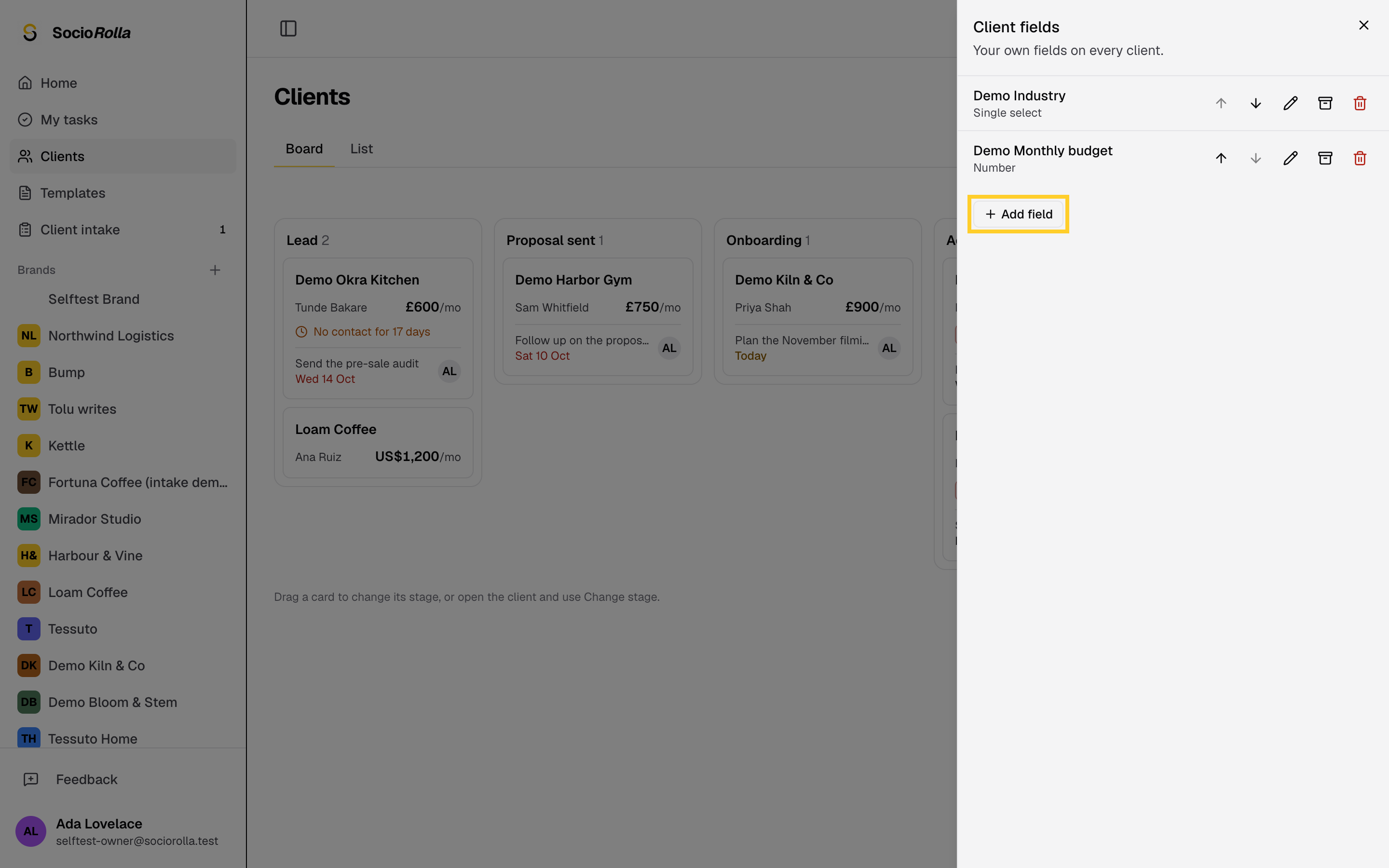1389x868 pixels.
Task: Delete the Demo Monthly budget field
Action: click(x=1360, y=159)
